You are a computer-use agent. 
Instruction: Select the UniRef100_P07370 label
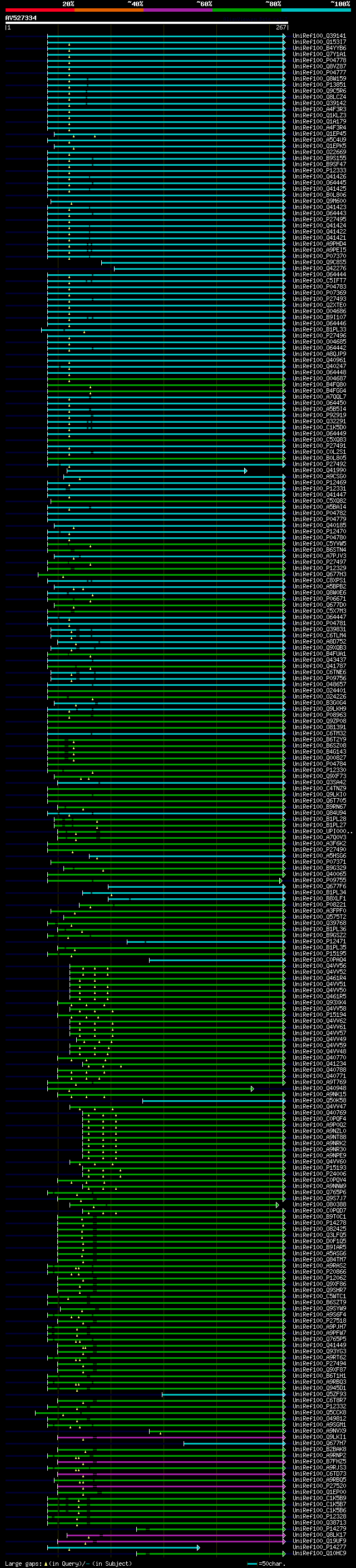pyautogui.click(x=319, y=256)
